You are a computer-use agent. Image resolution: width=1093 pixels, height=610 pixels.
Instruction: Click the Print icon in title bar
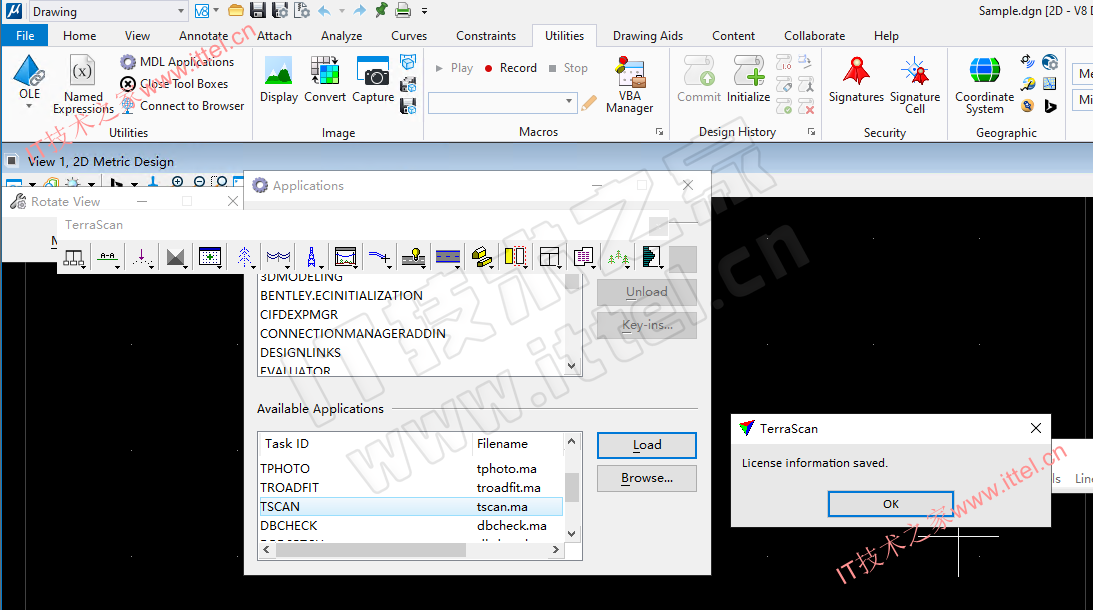[403, 10]
